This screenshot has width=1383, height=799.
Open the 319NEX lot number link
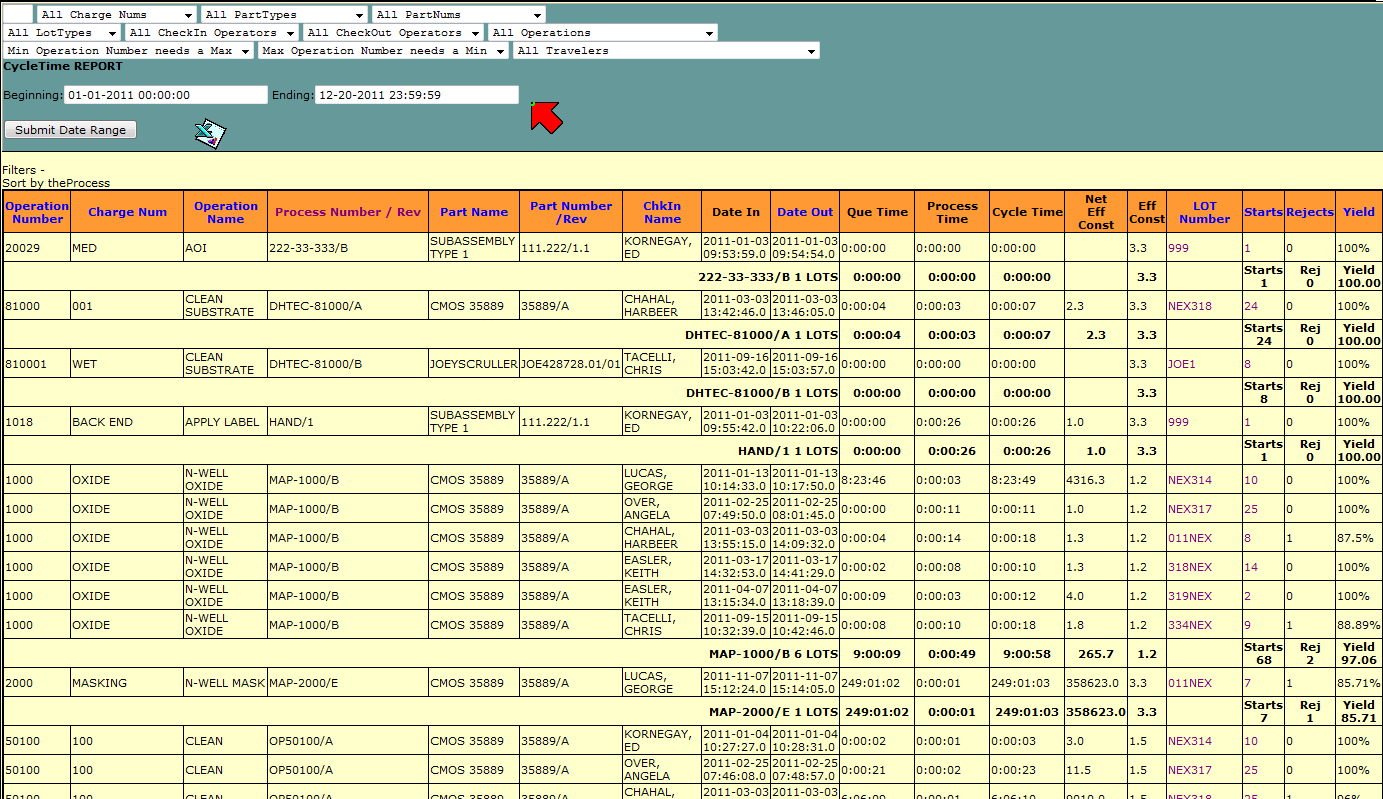(x=1189, y=596)
